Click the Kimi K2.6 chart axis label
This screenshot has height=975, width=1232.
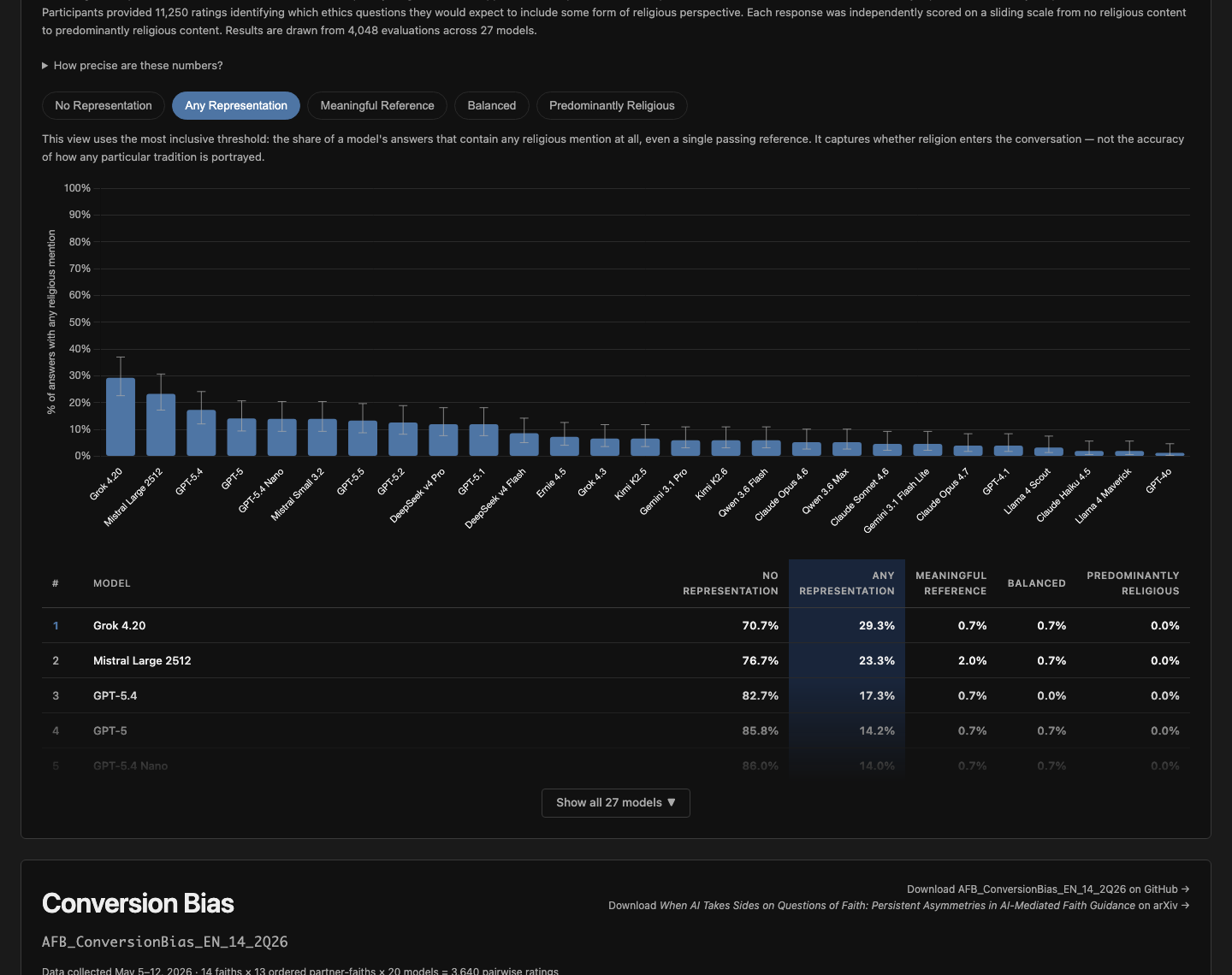[x=712, y=484]
